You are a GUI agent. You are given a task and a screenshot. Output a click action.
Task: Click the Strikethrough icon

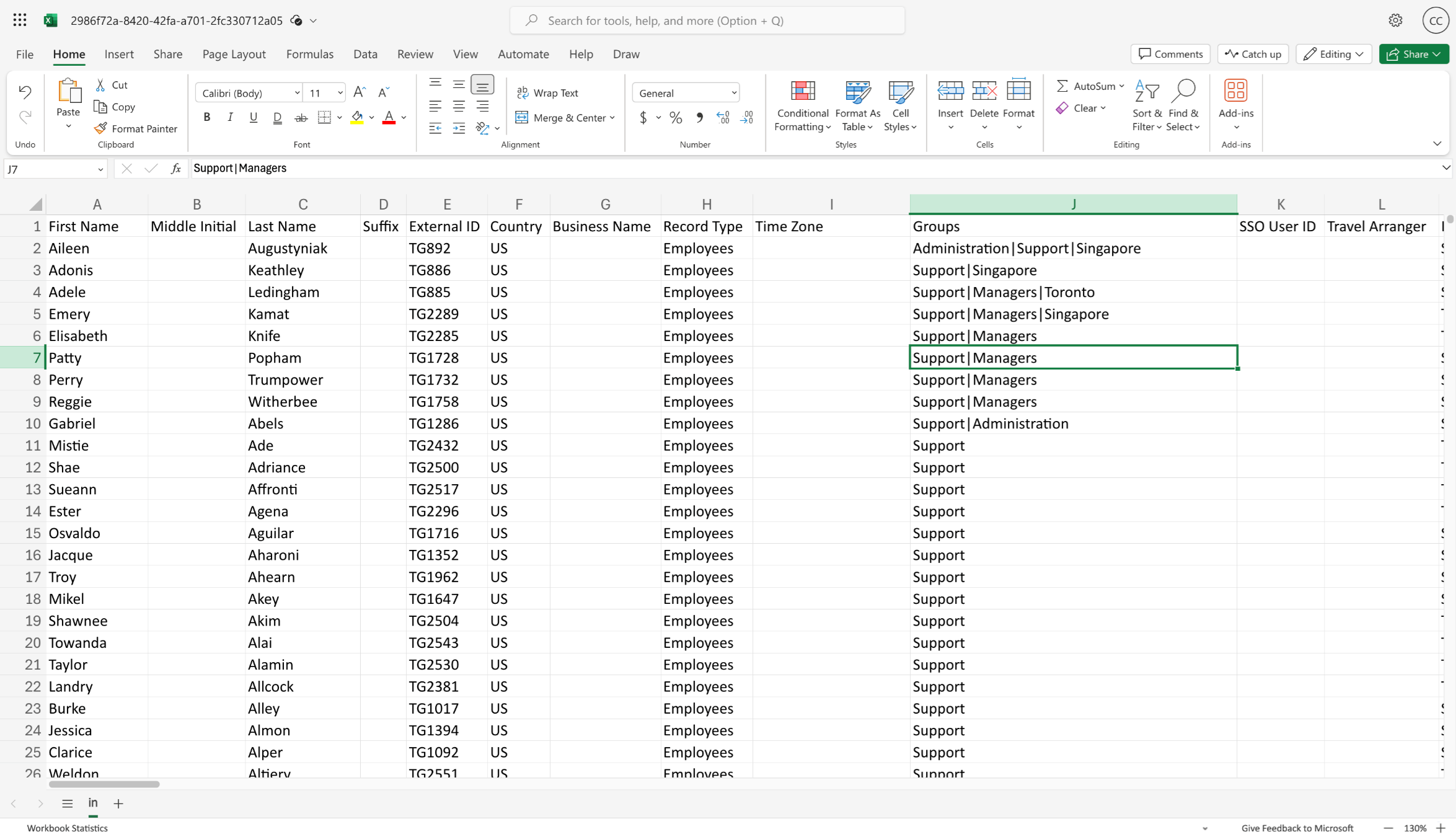[301, 117]
